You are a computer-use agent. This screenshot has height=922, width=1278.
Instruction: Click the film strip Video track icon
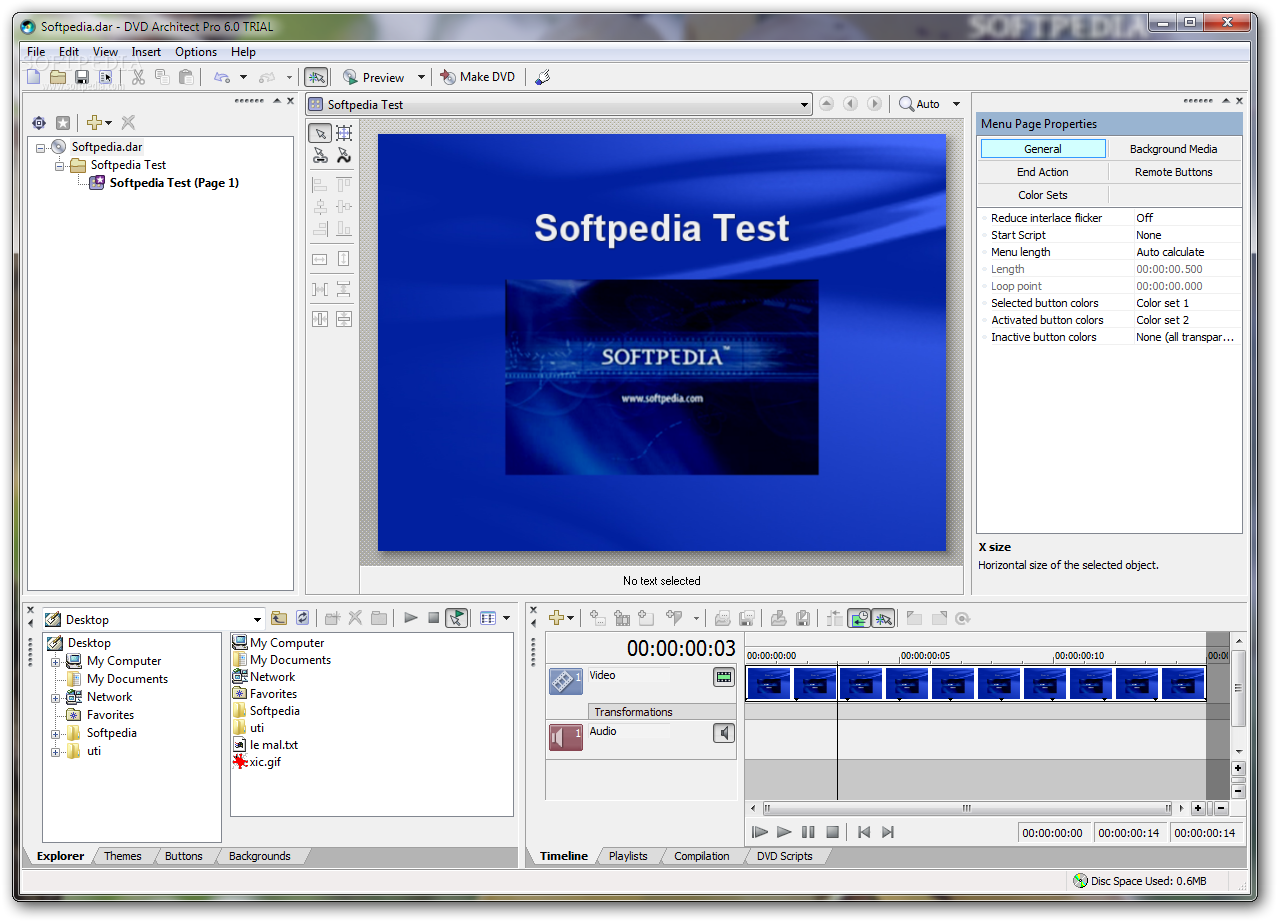click(566, 681)
